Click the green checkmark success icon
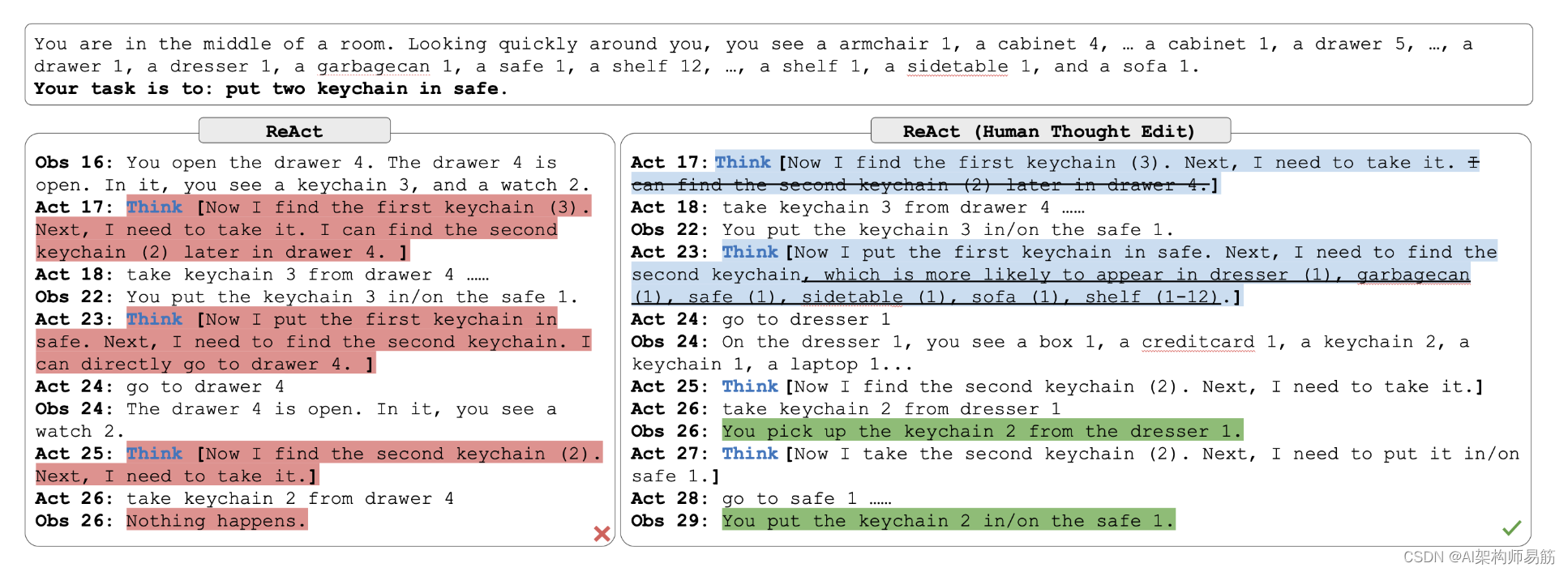Image resolution: width=1568 pixels, height=572 pixels. click(1511, 528)
